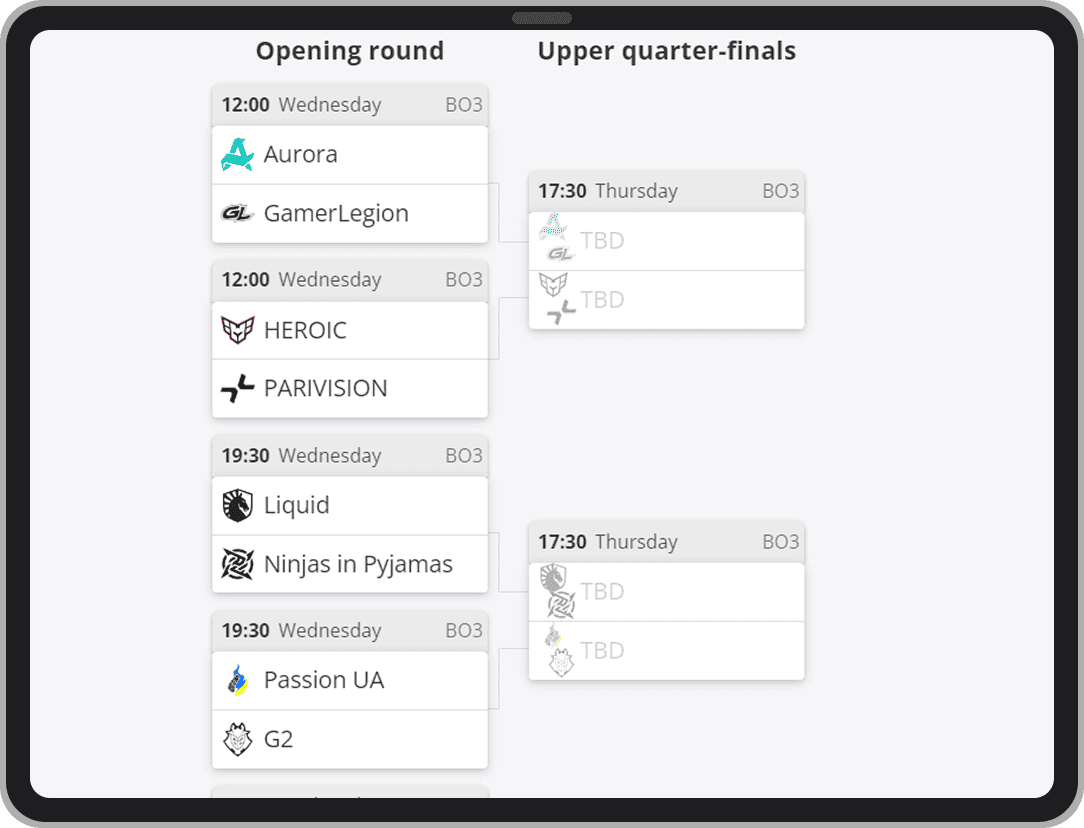This screenshot has width=1084, height=828.
Task: Click the Passion UA logo
Action: tap(237, 680)
